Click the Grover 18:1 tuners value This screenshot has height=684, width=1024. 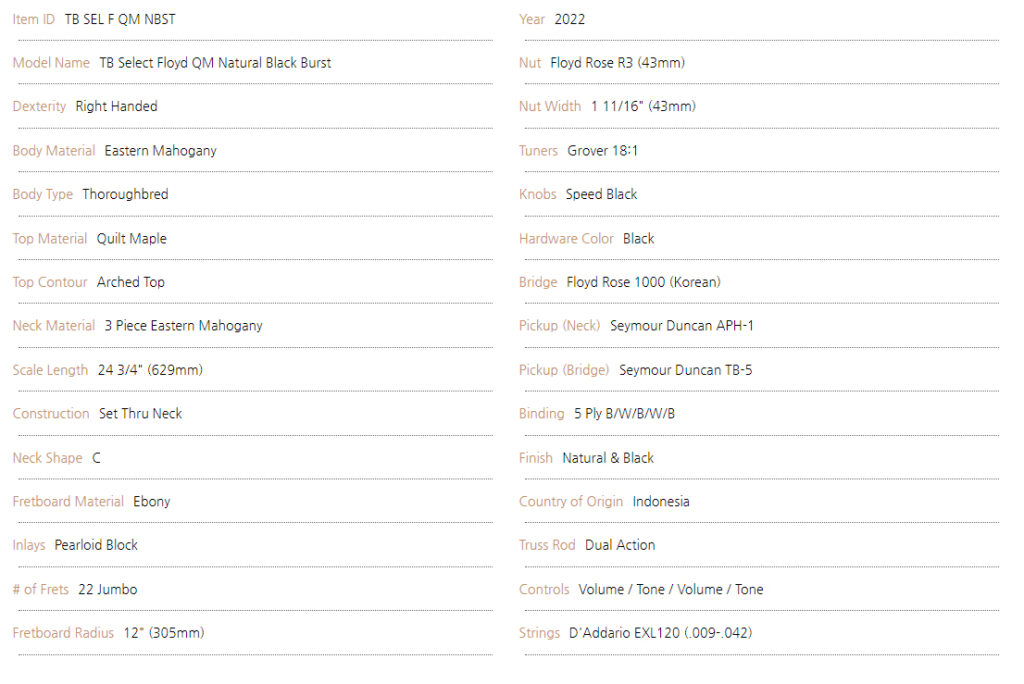click(x=602, y=151)
